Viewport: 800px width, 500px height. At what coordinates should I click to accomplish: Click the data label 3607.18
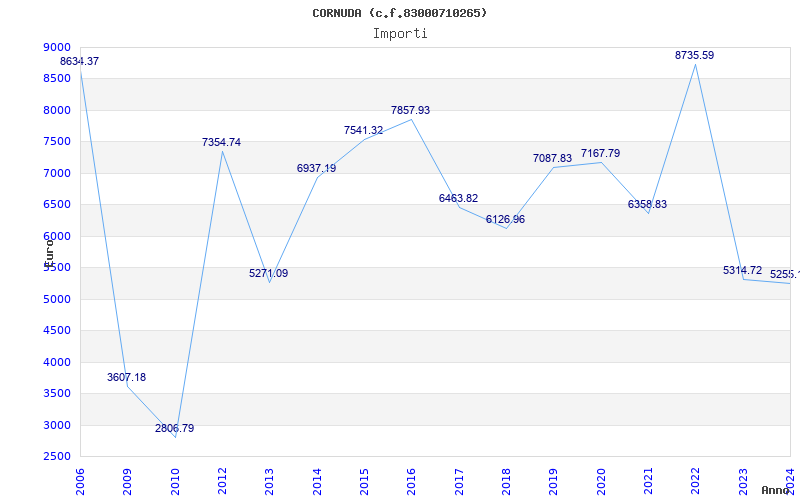coord(127,378)
